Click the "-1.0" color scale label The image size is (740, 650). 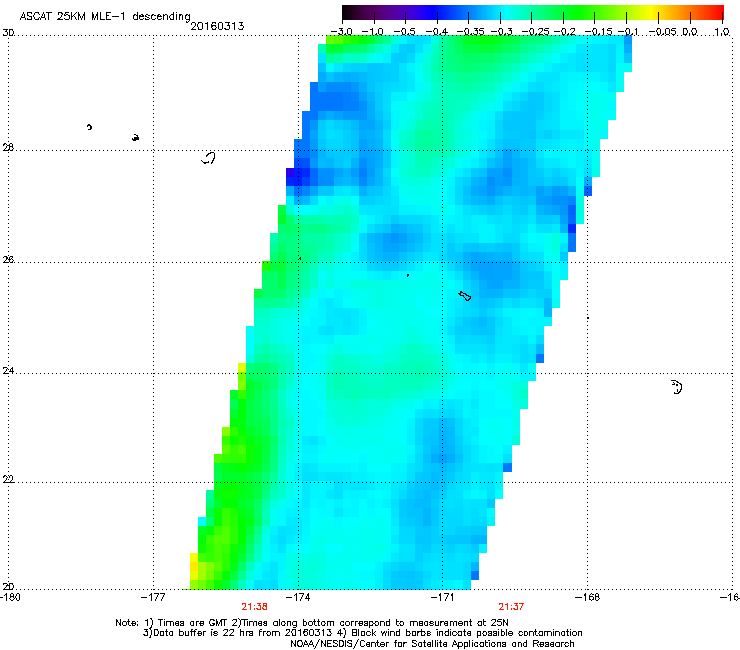pyautogui.click(x=373, y=32)
